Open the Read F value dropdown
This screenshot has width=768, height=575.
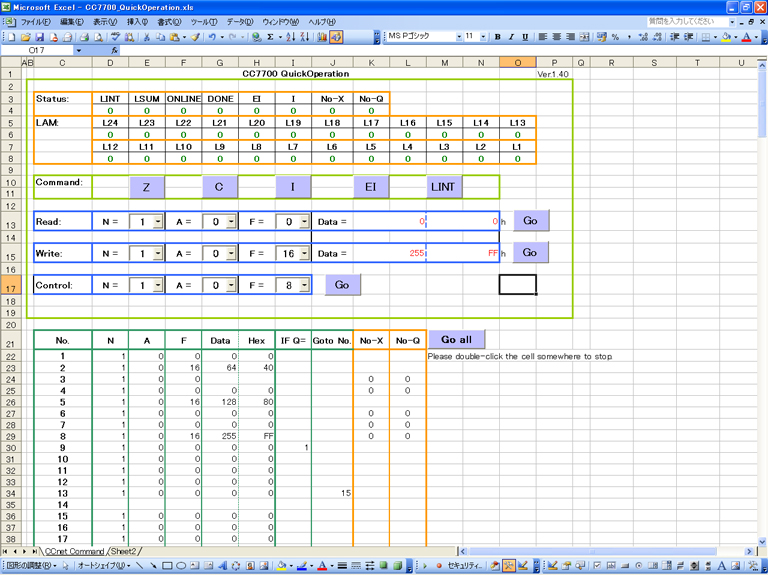[x=304, y=222]
